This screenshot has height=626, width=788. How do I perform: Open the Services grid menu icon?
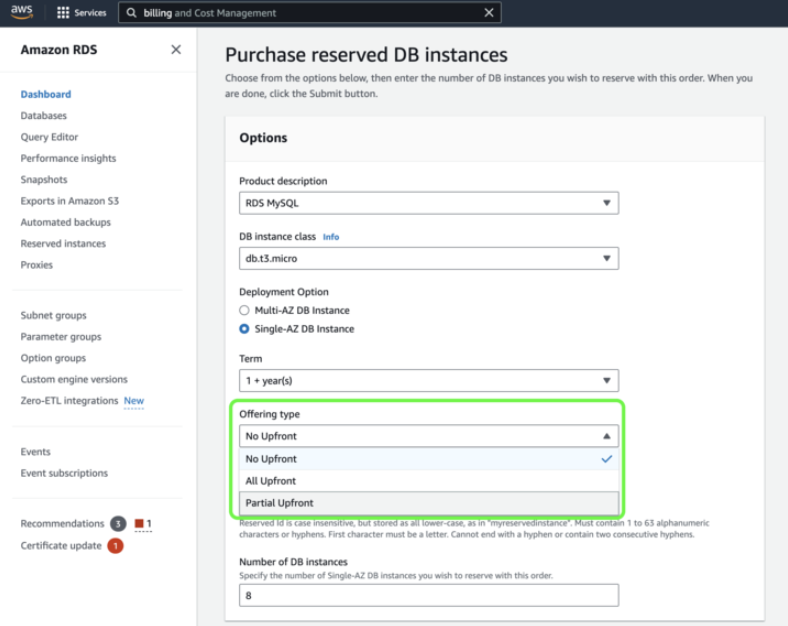click(63, 13)
